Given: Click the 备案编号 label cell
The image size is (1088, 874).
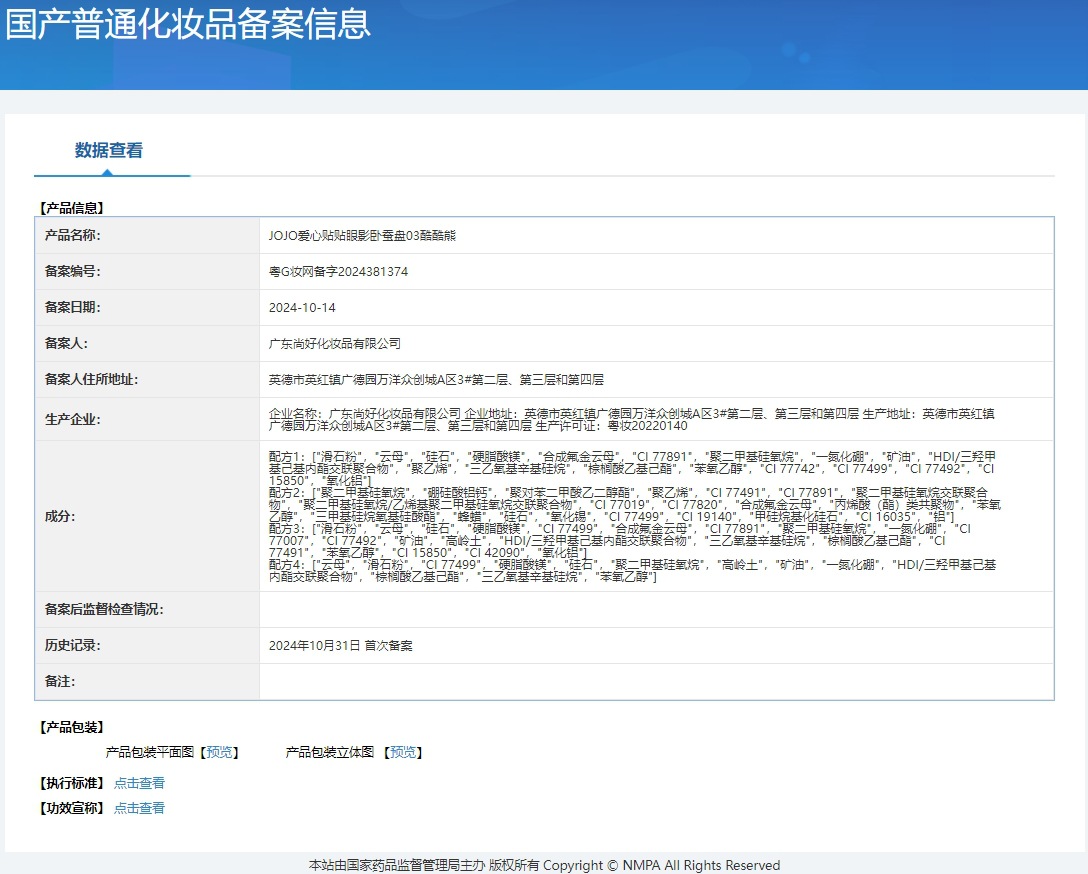Looking at the screenshot, I should [x=147, y=272].
